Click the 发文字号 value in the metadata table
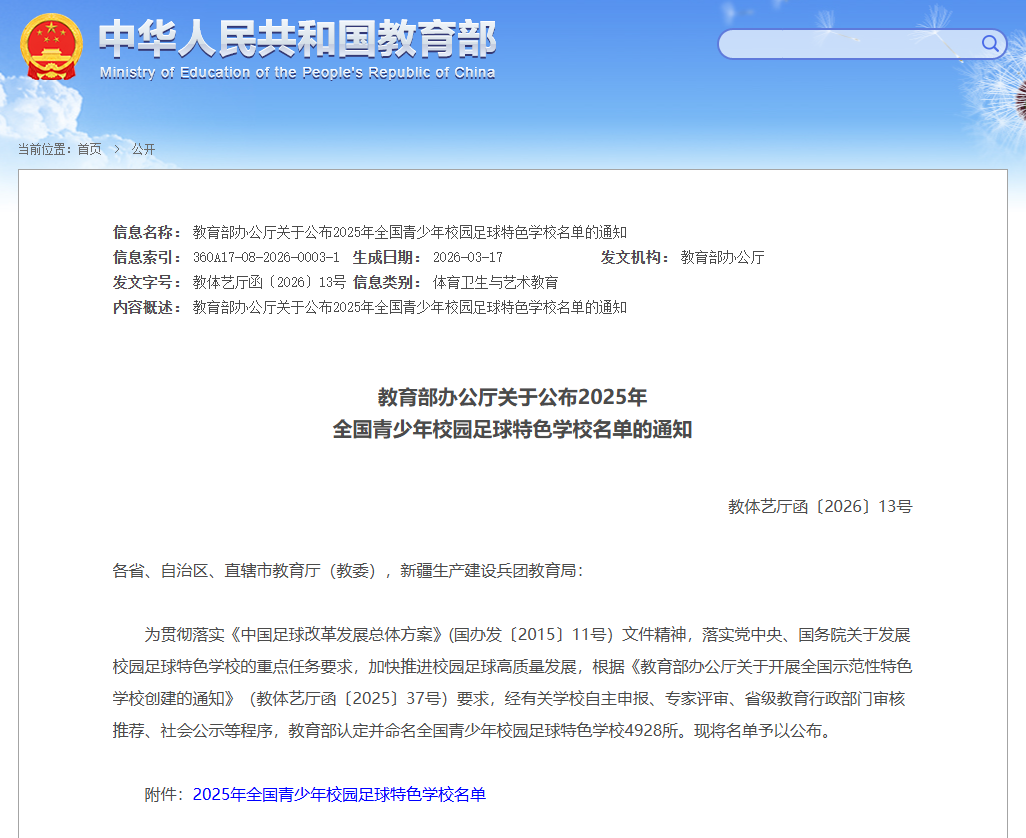Image resolution: width=1026 pixels, height=838 pixels. pyautogui.click(x=269, y=282)
